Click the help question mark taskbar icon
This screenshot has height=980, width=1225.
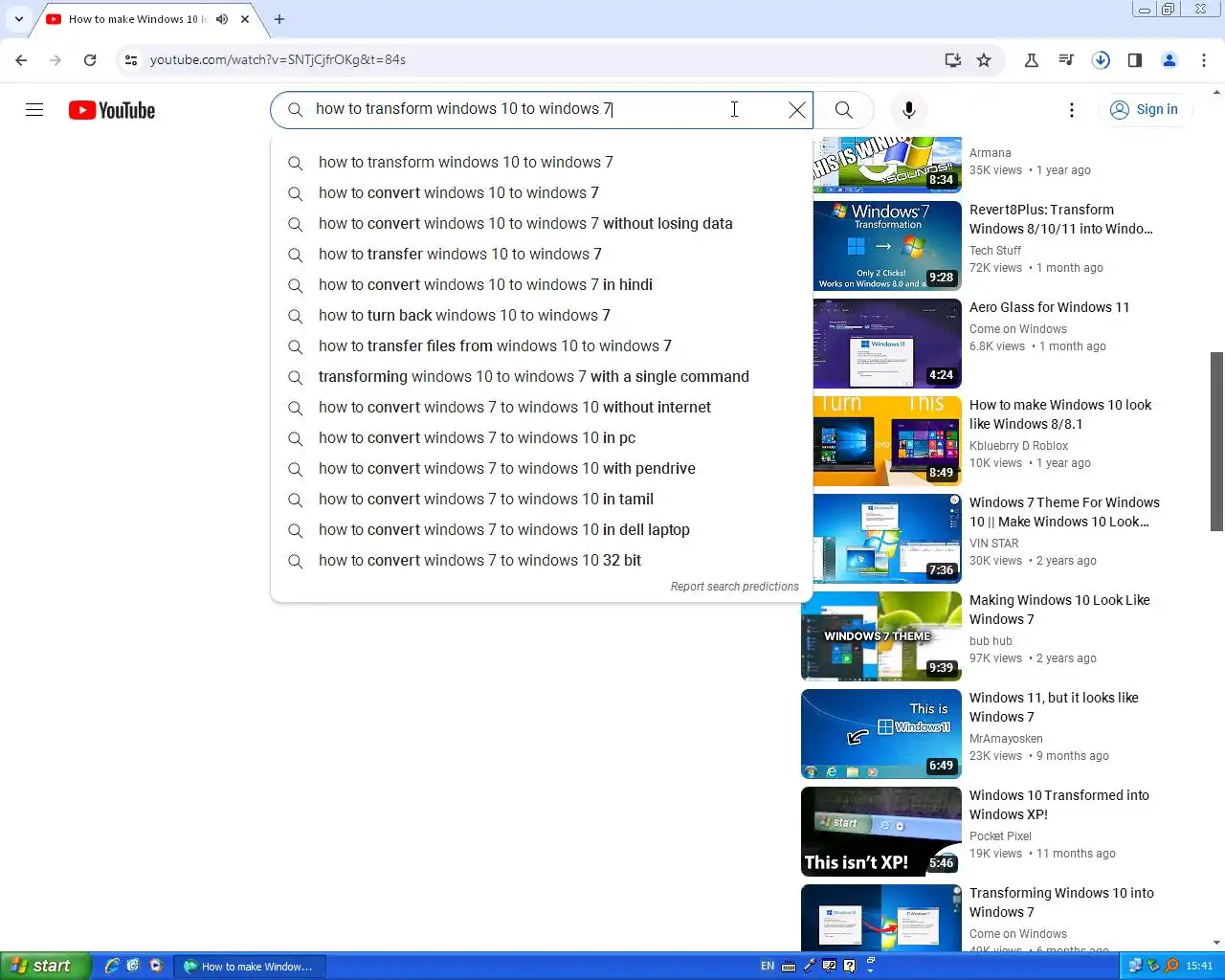click(849, 966)
